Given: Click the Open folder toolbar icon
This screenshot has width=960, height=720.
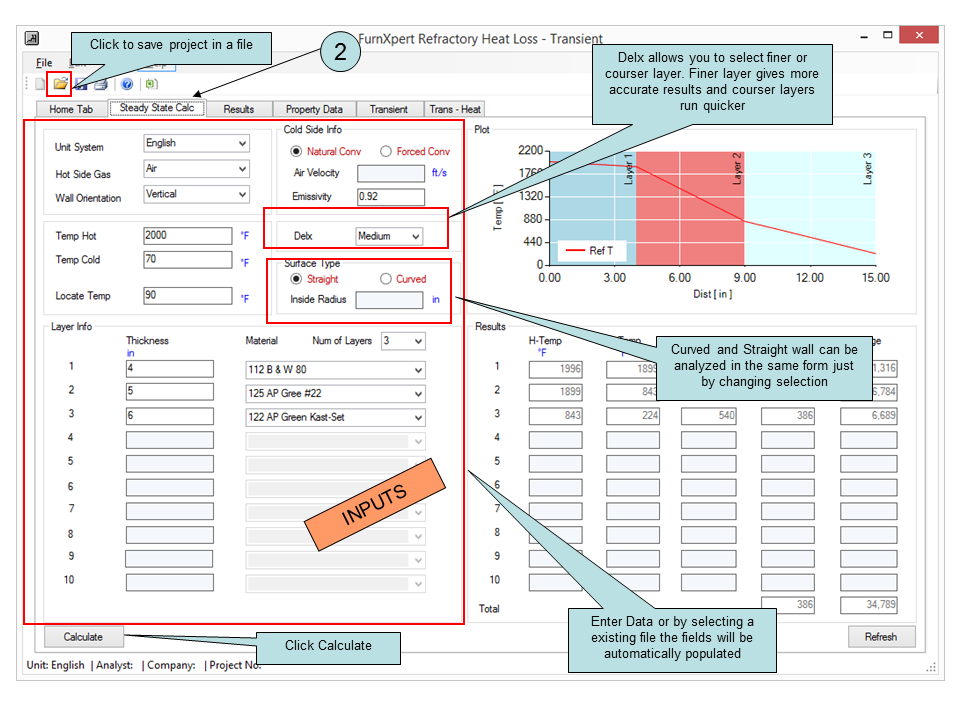Looking at the screenshot, I should point(60,84).
